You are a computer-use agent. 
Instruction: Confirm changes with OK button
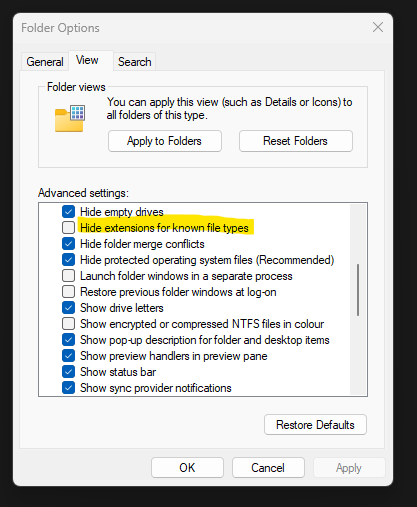click(187, 468)
